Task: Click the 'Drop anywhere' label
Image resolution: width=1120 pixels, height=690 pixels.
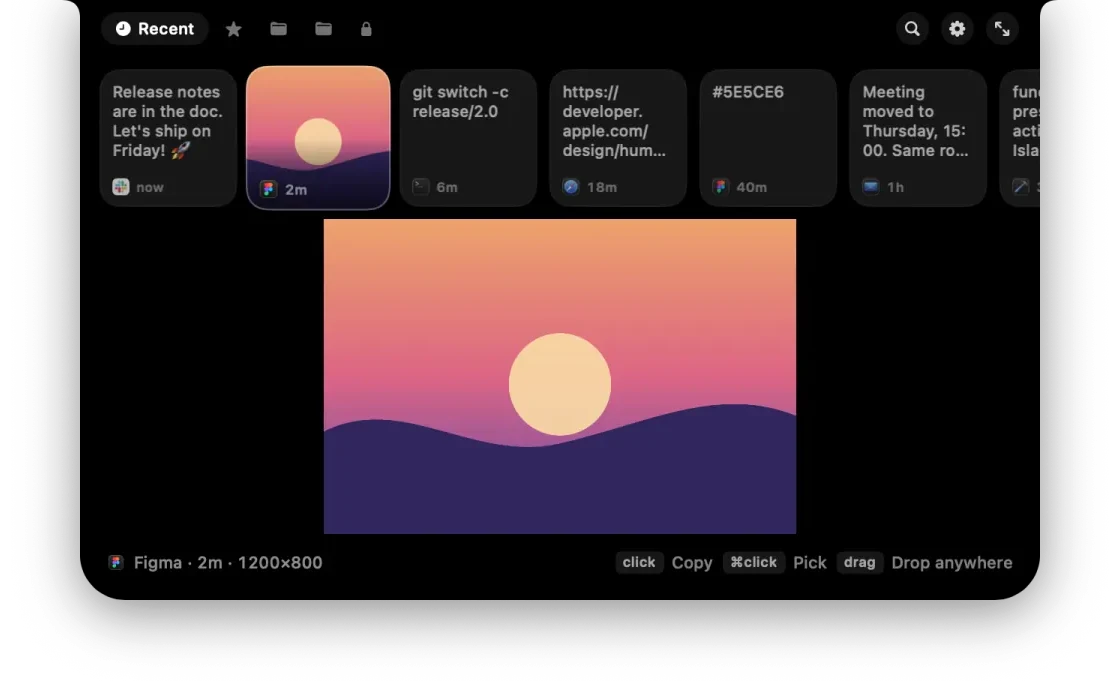Action: coord(952,563)
